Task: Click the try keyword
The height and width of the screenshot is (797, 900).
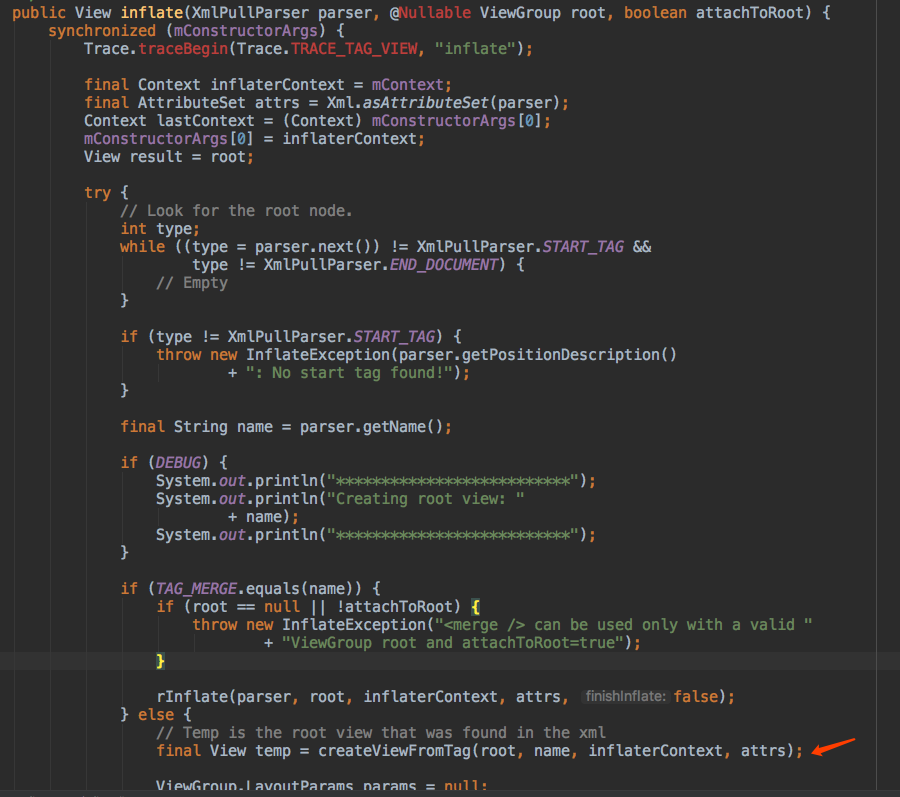Action: coord(97,193)
